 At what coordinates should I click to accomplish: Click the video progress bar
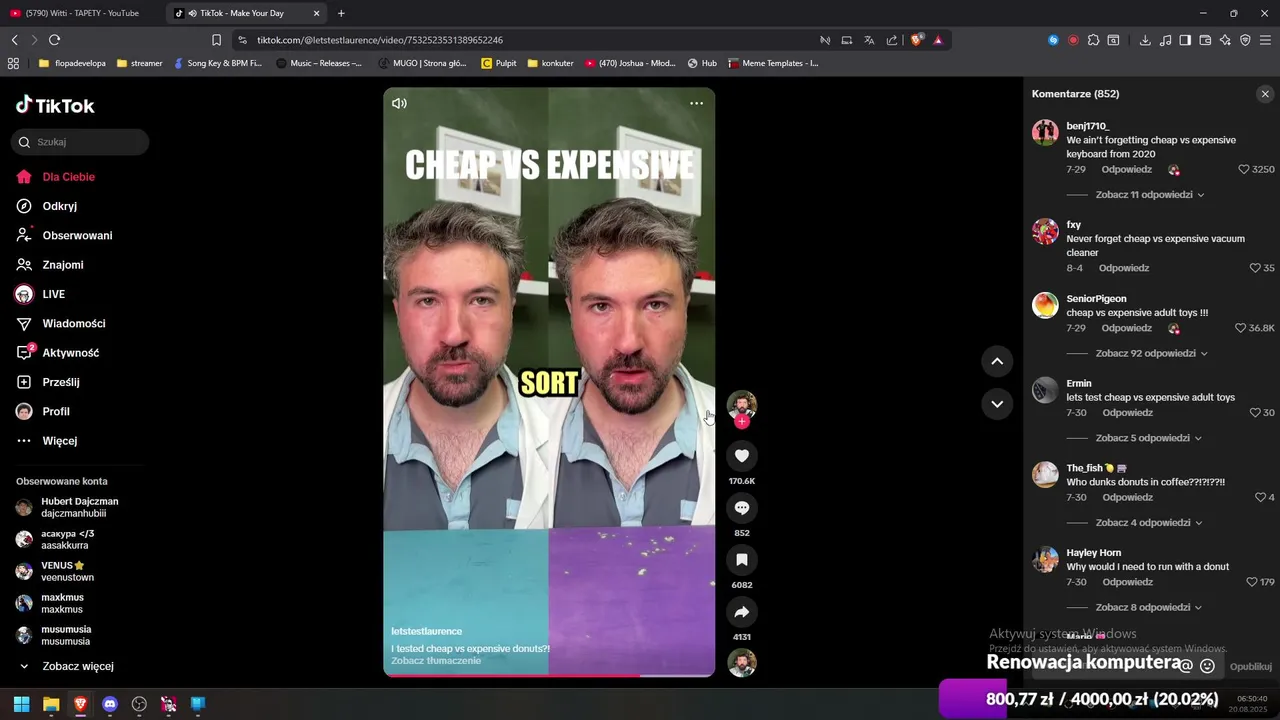[x=549, y=676]
